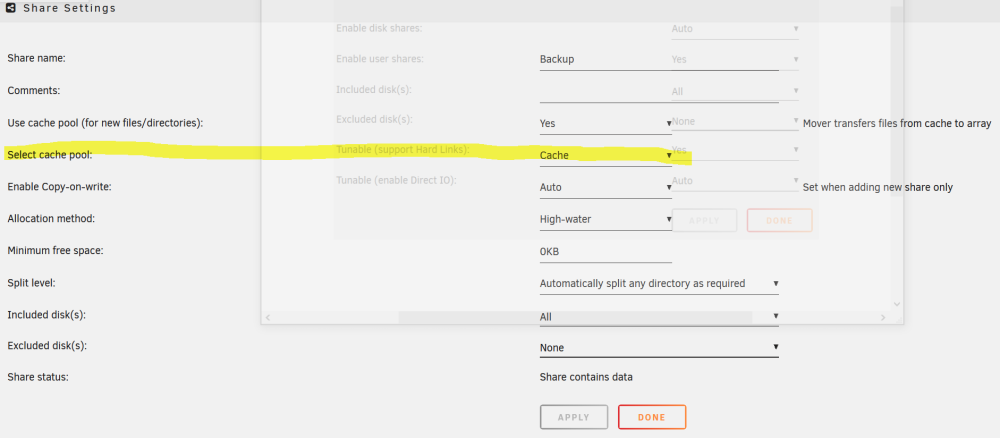Click the Share name field containing Backup
This screenshot has height=438, width=1000.
click(x=659, y=59)
